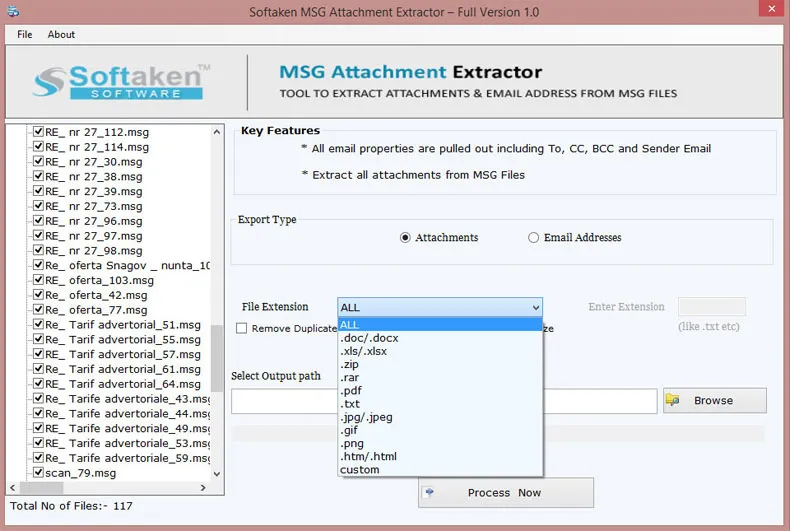Select Re_ oferta_77.msg row
This screenshot has height=531, width=790.
[96, 309]
